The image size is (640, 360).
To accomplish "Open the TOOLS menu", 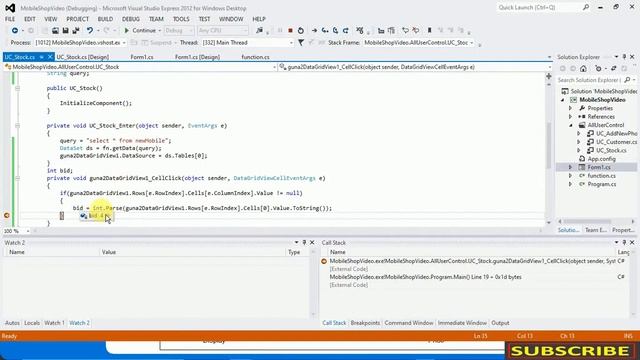I will tap(181, 19).
